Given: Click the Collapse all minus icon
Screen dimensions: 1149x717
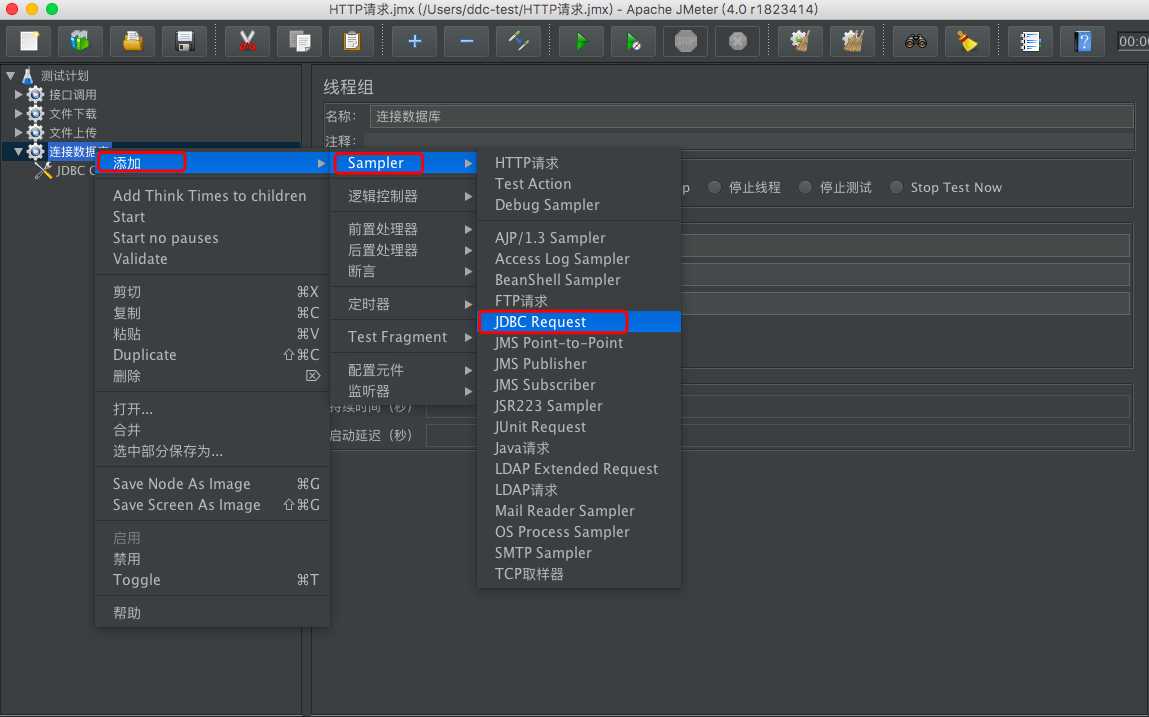Looking at the screenshot, I should 467,41.
